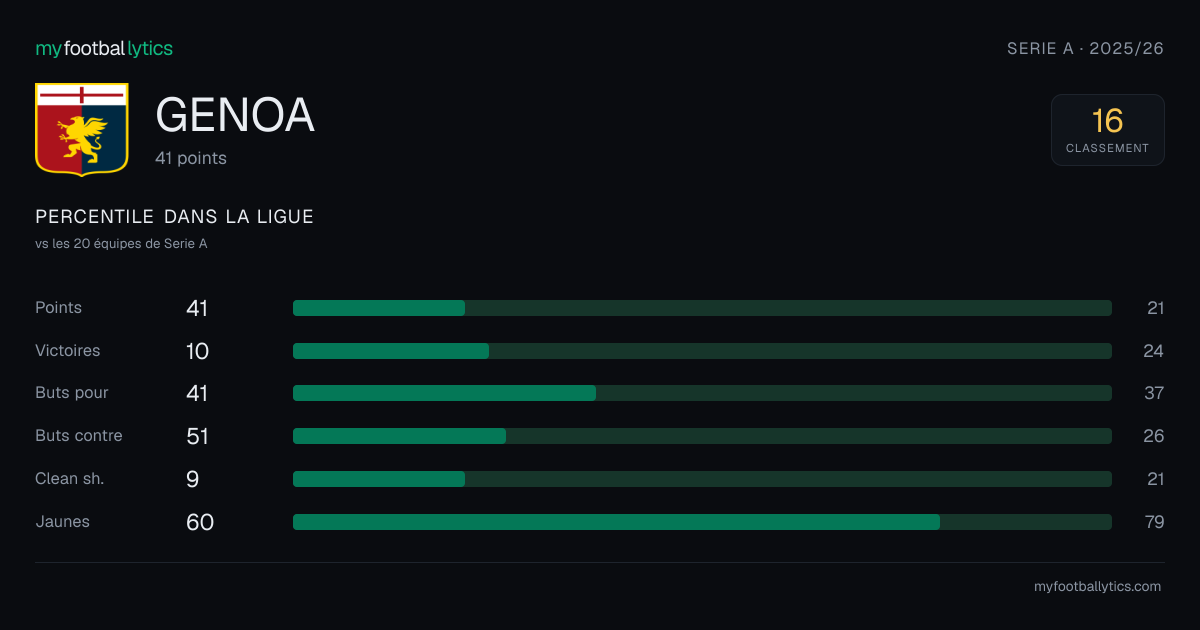Click the 41 points subtitle under GENOA

click(191, 158)
